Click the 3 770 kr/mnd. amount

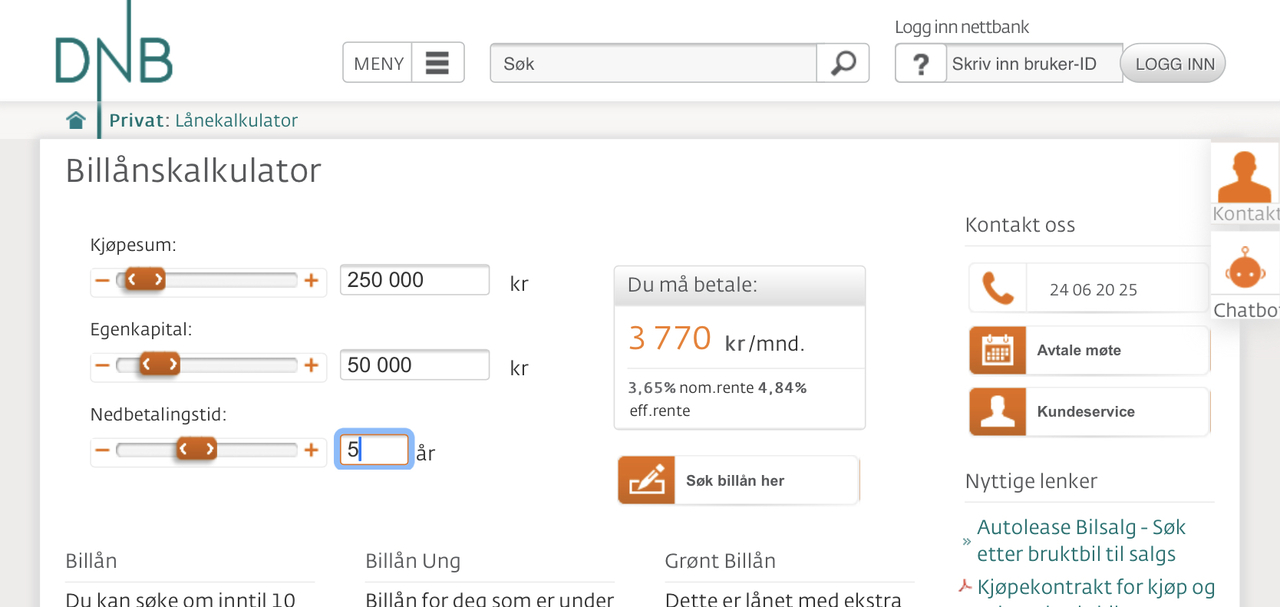click(x=716, y=339)
